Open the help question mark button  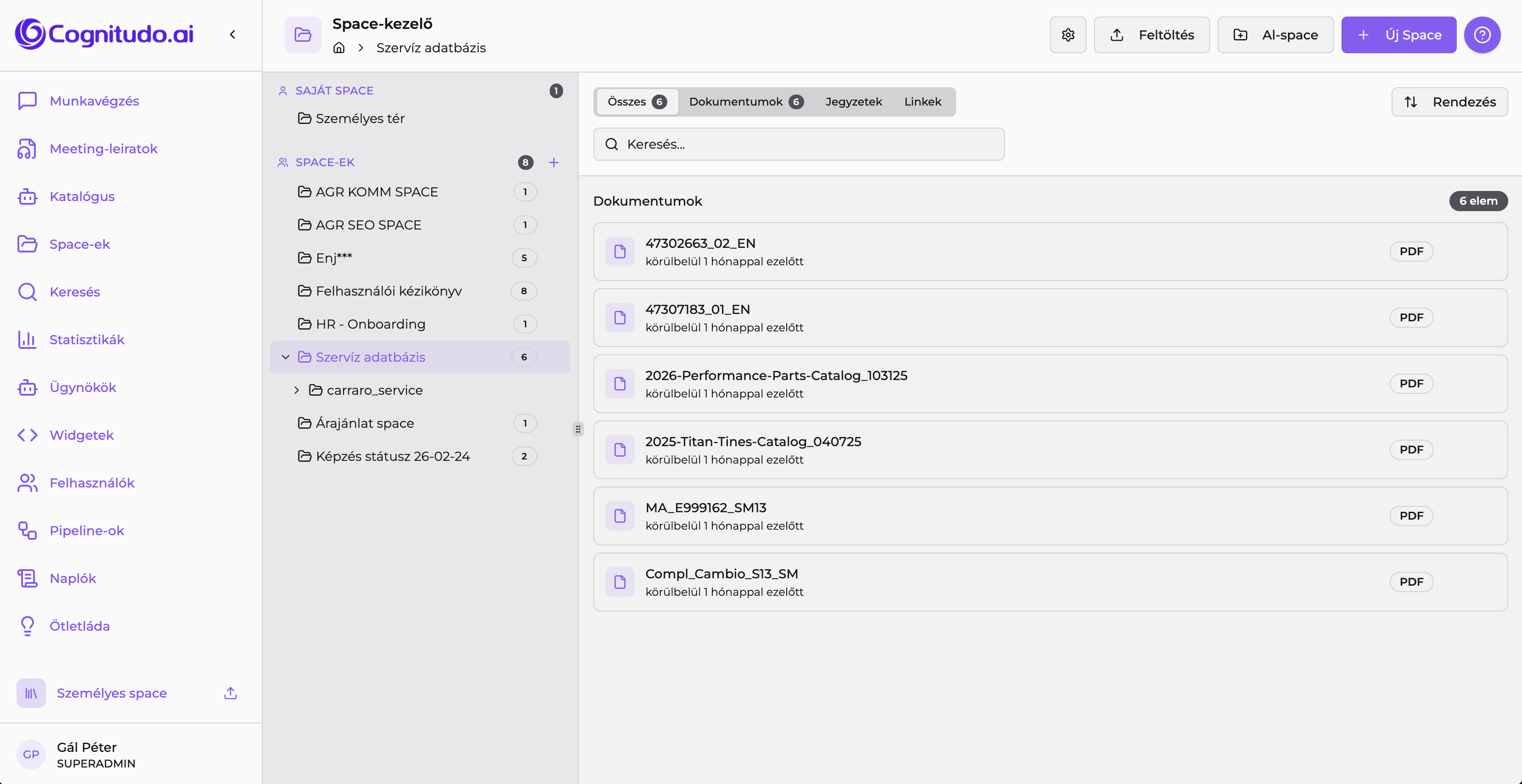[x=1483, y=34]
